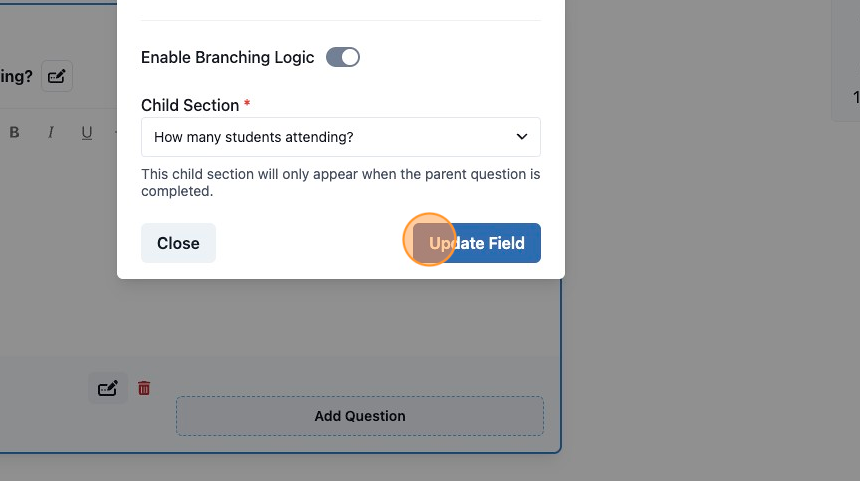The width and height of the screenshot is (860, 481).
Task: Click the Child Section field label
Action: tap(190, 105)
